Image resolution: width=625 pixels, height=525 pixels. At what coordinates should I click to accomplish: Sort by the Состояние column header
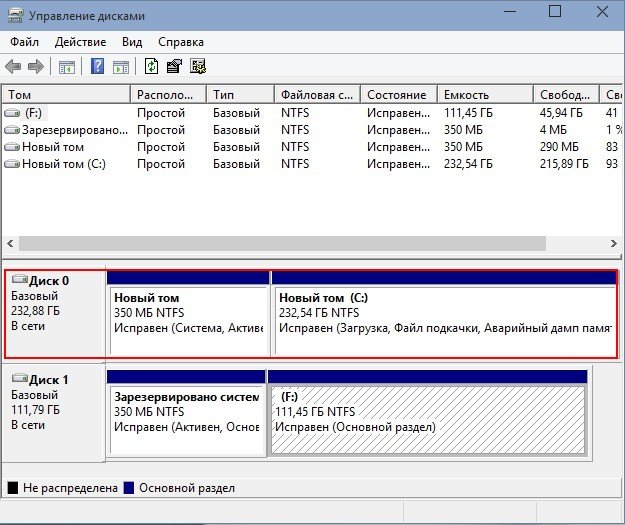(399, 95)
